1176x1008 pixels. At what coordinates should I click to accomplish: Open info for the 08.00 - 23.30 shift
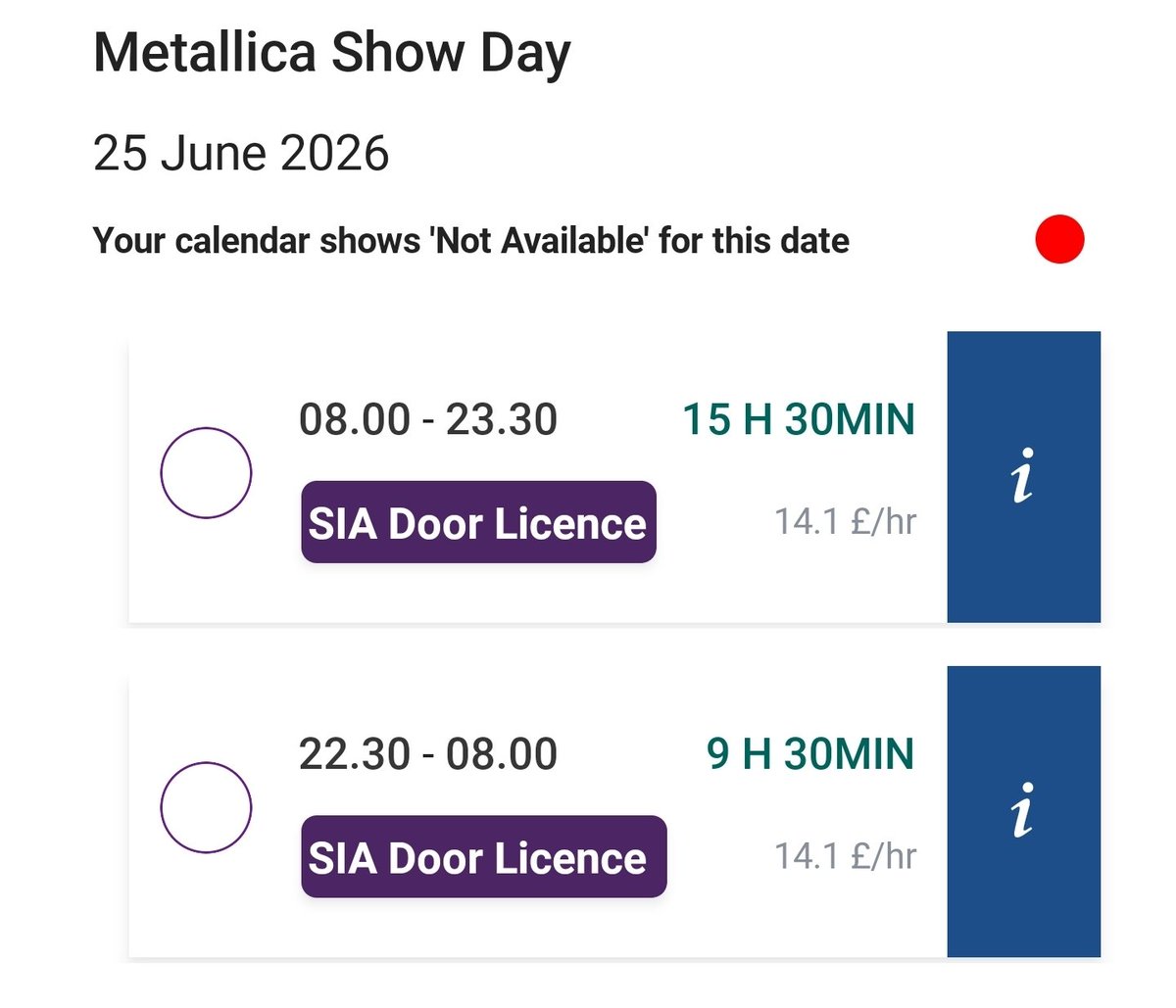tap(1023, 476)
